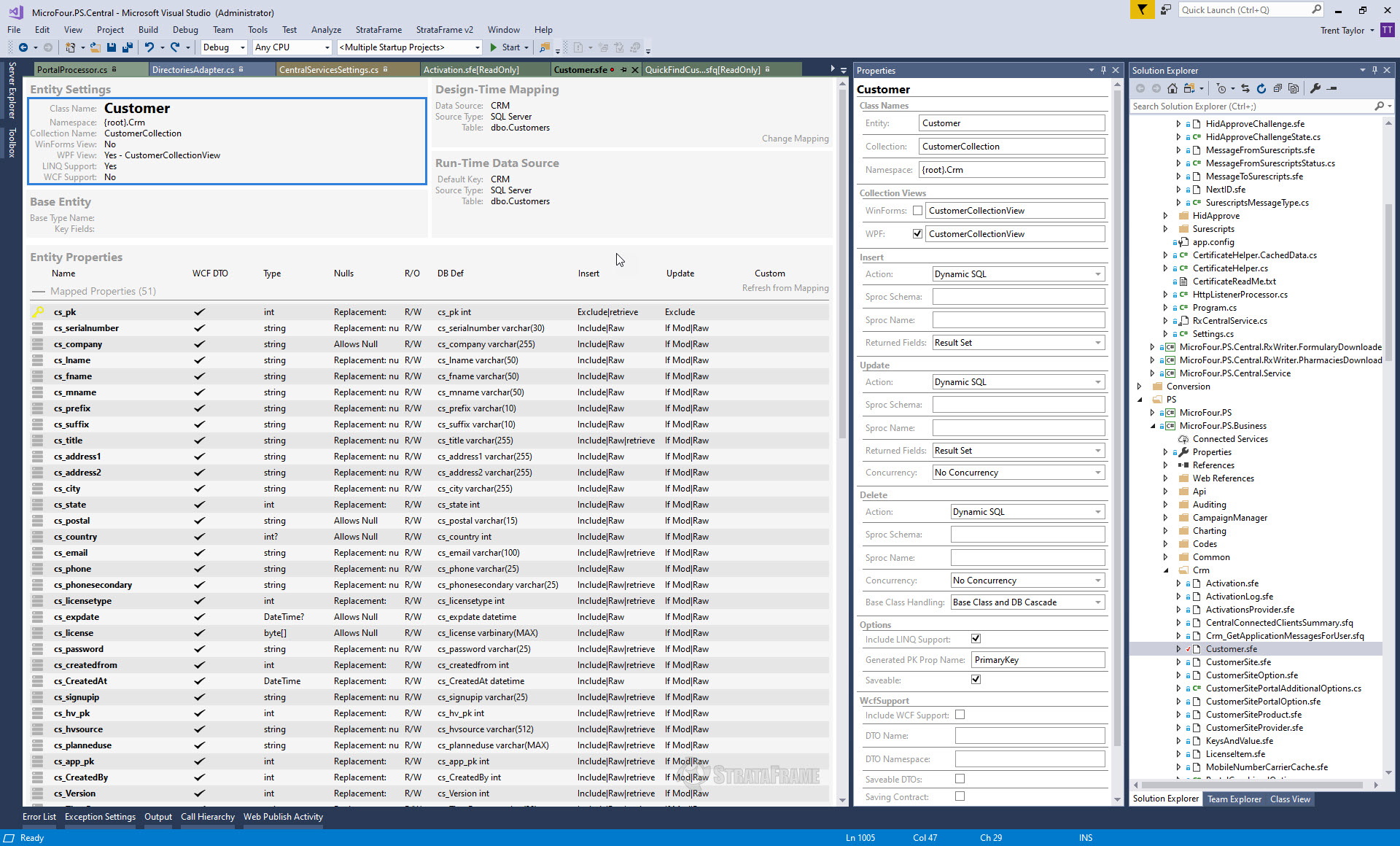Open the Insert Action Dynamic SQL dropdown
The height and width of the screenshot is (846, 1400).
1019,274
